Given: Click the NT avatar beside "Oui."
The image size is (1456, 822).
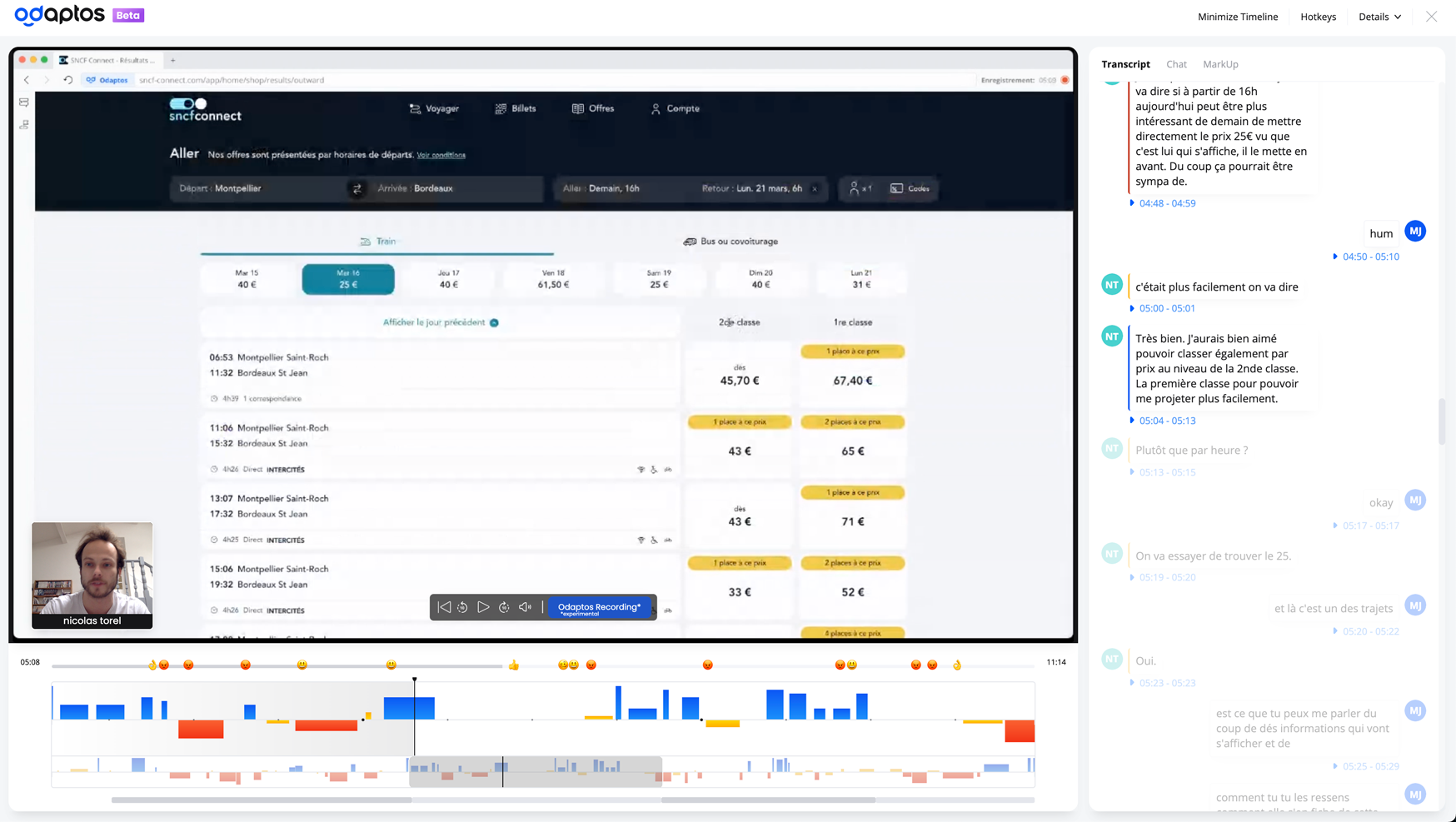Looking at the screenshot, I should point(1112,660).
